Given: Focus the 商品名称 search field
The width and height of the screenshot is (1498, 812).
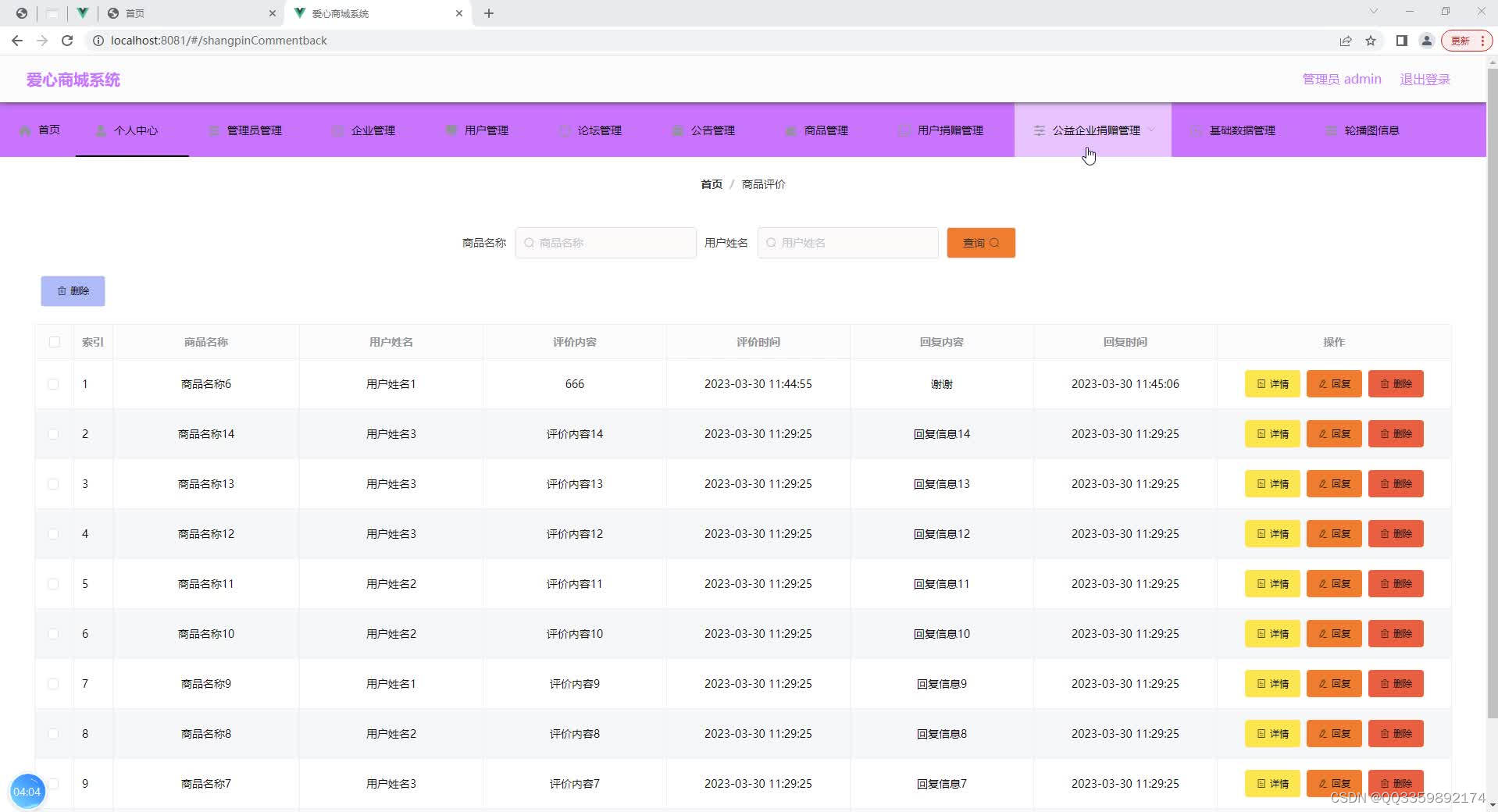Looking at the screenshot, I should (605, 243).
